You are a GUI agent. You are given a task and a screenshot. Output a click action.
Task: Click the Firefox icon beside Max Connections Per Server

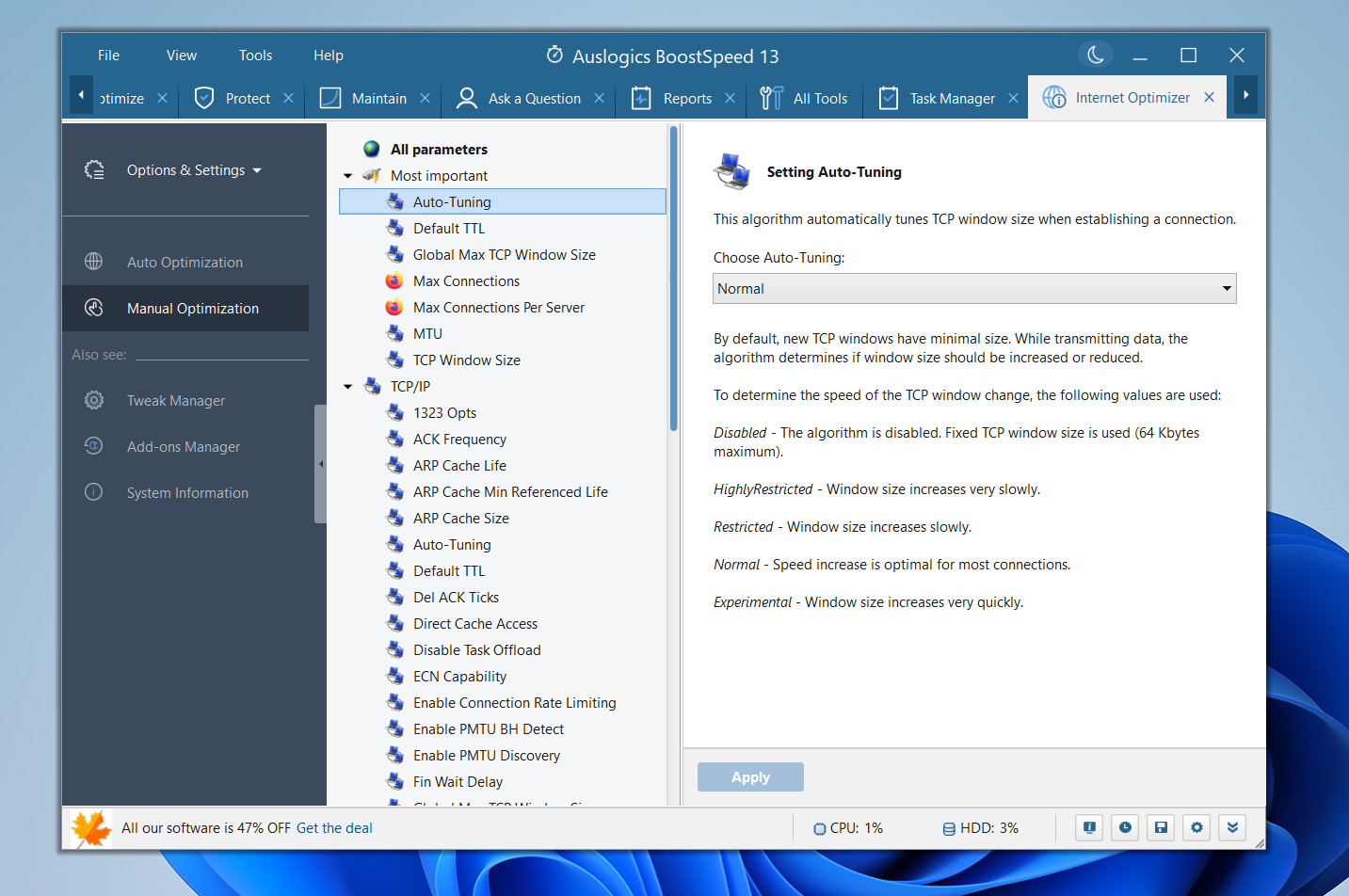click(x=394, y=307)
